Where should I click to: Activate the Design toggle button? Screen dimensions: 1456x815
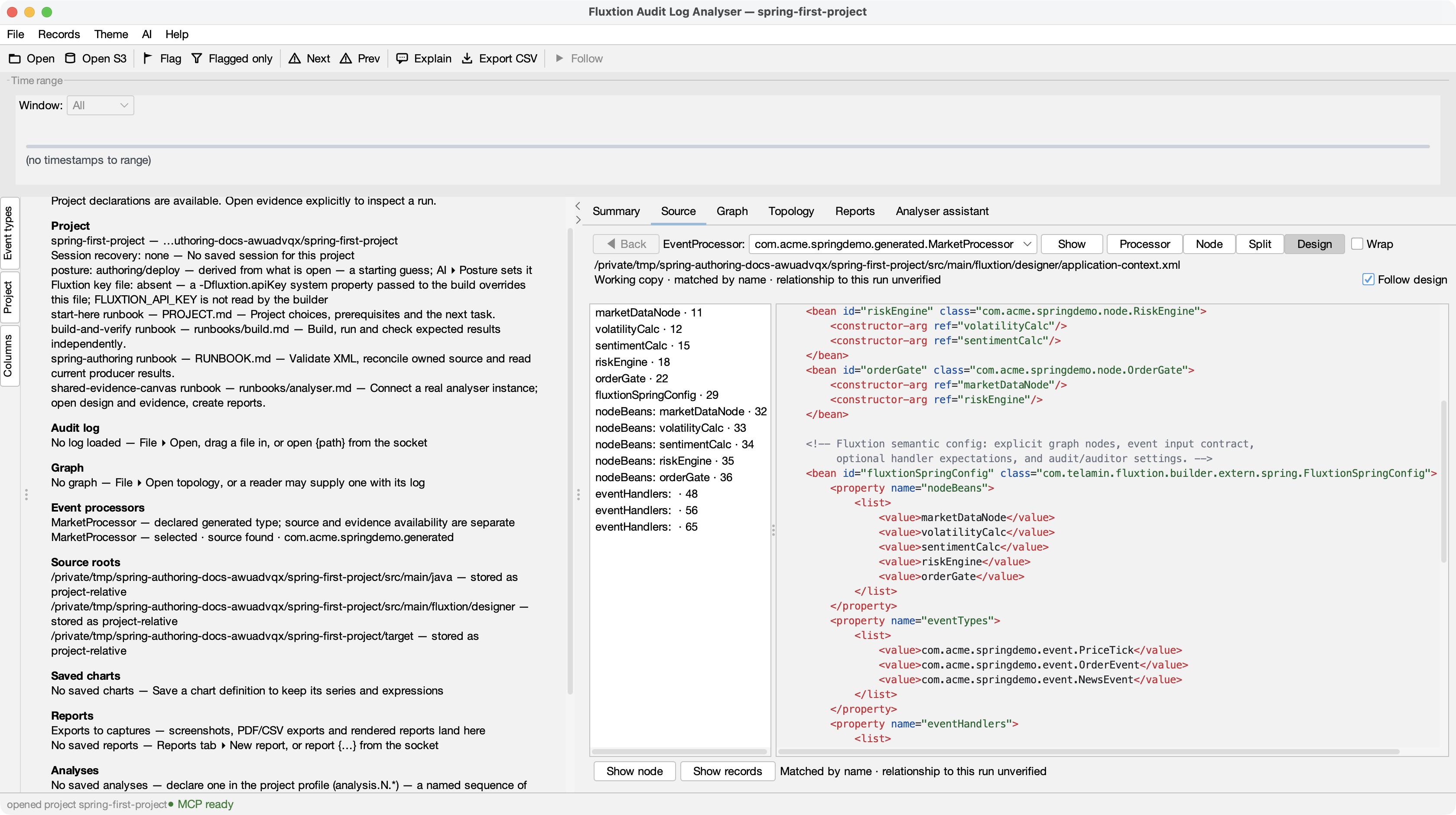coord(1314,244)
